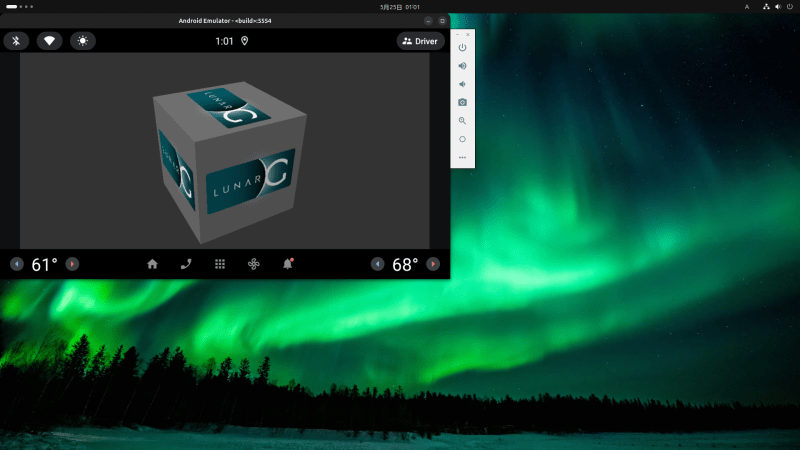Open the notifications bell
This screenshot has height=450, width=800.
pos(288,263)
